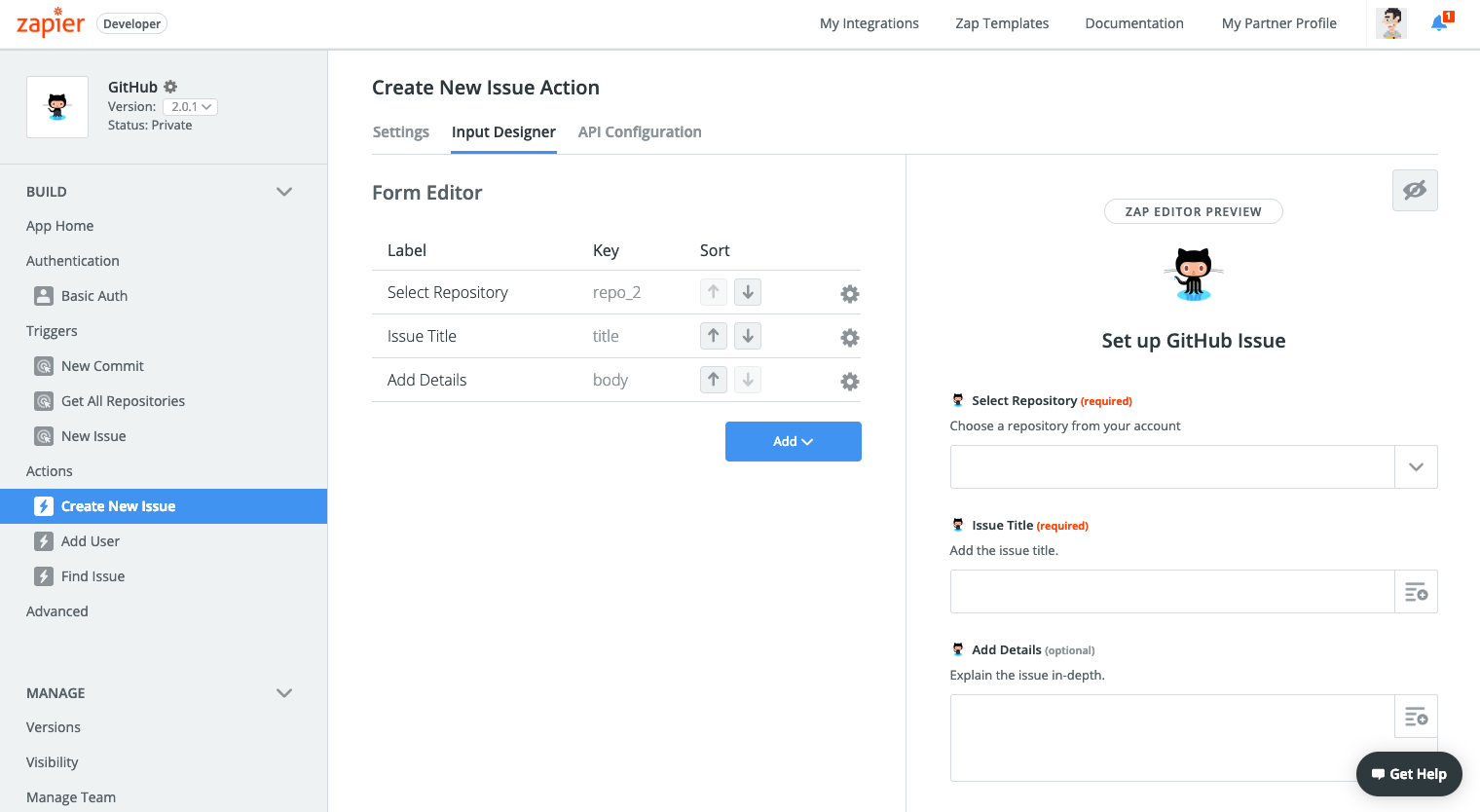Open the Version 2.0.1 dropdown

click(x=189, y=106)
